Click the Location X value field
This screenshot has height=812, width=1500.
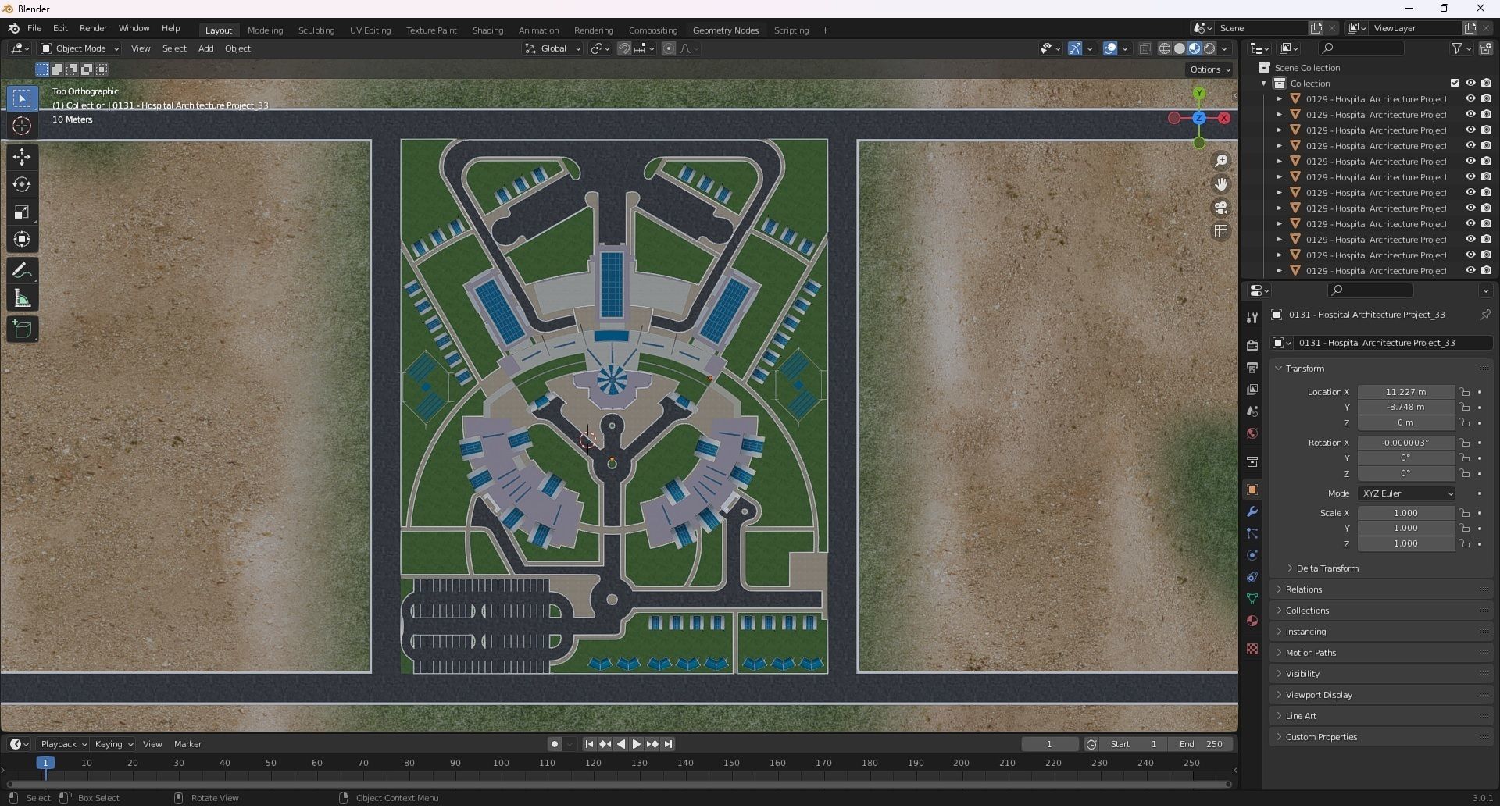pyautogui.click(x=1405, y=392)
